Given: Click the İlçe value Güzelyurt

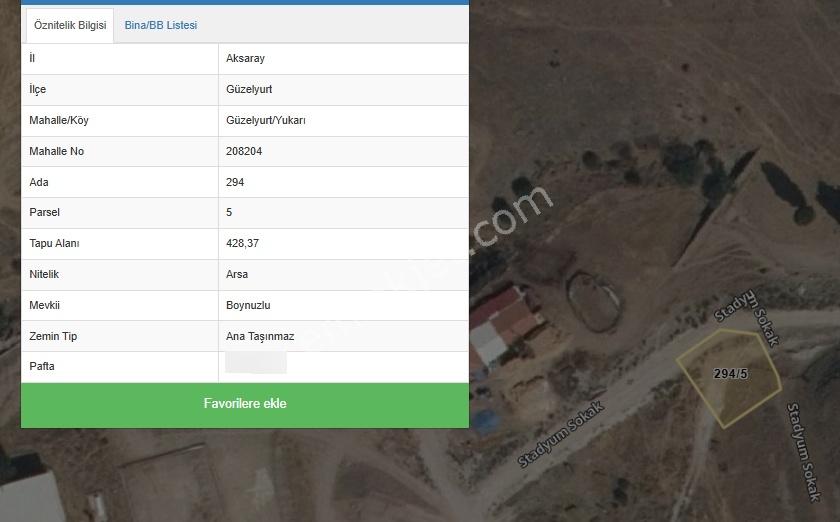Looking at the screenshot, I should (x=249, y=90).
